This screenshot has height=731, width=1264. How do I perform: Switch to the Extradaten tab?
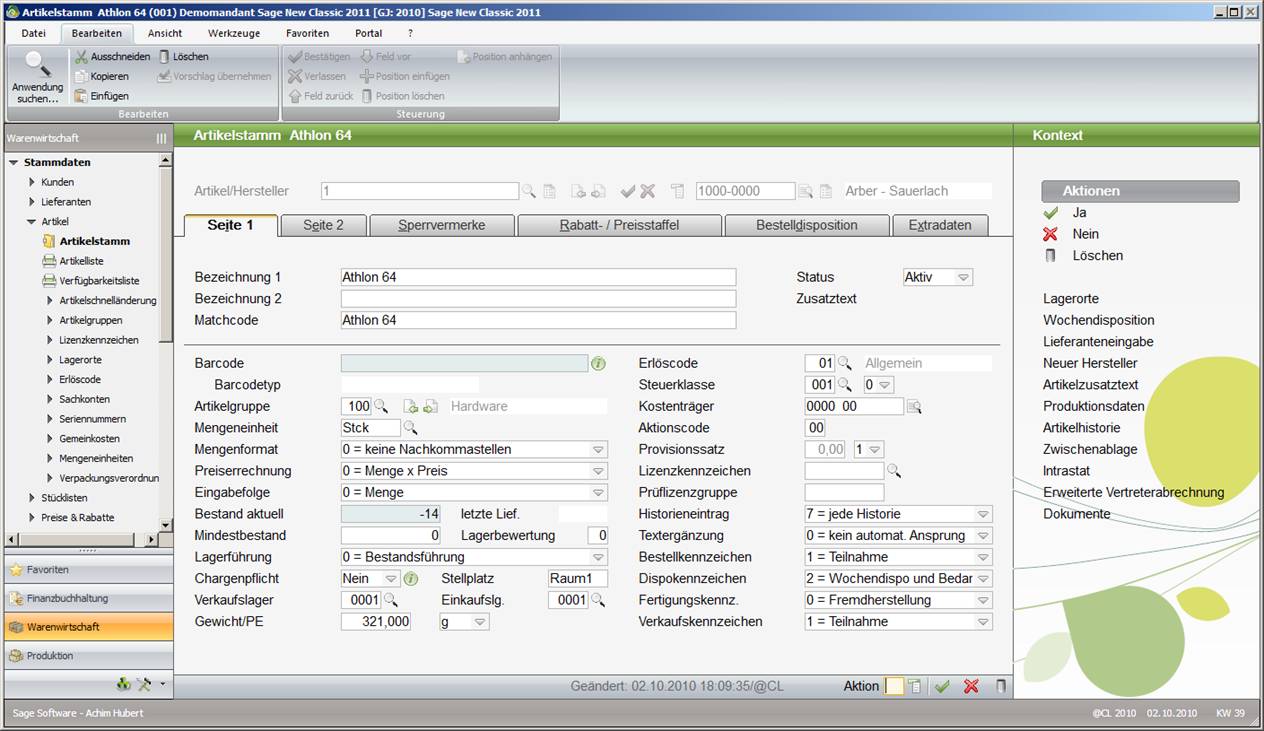coord(940,225)
